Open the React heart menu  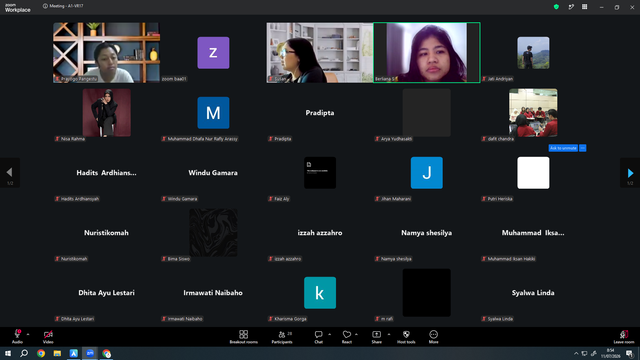pos(347,337)
